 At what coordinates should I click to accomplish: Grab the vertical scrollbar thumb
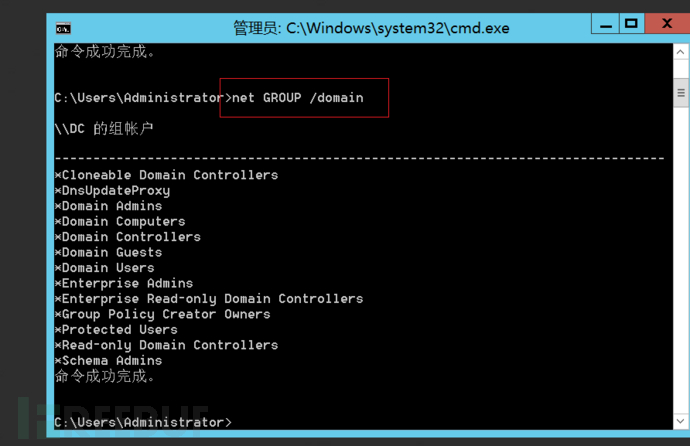tap(682, 94)
